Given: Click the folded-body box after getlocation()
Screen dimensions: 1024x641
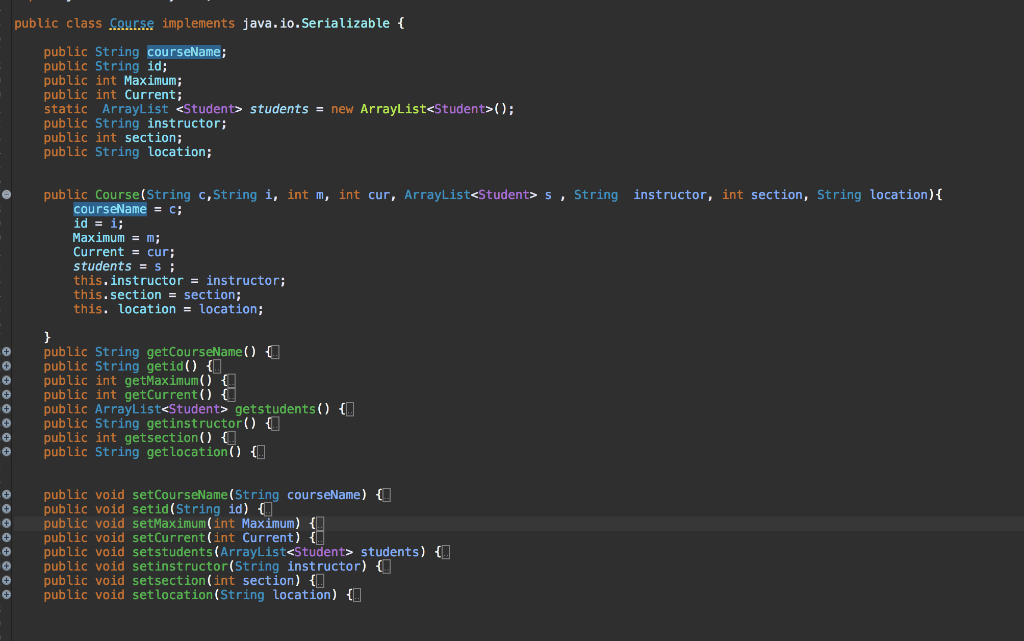Looking at the screenshot, I should point(261,453).
